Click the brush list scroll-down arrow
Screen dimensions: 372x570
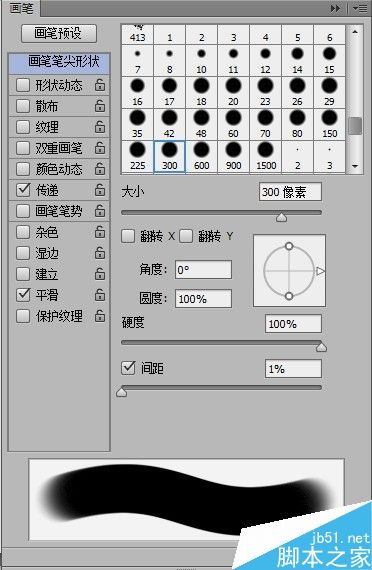pyautogui.click(x=355, y=166)
